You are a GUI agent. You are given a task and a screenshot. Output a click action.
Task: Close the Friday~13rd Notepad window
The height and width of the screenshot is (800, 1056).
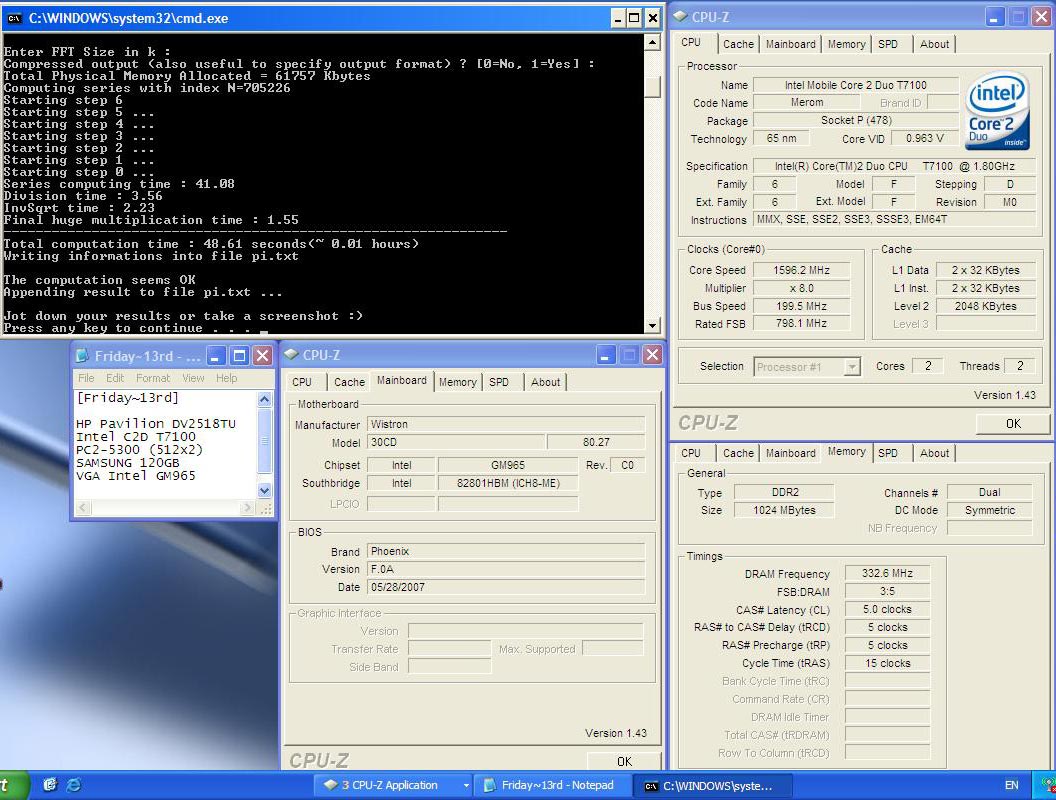263,356
